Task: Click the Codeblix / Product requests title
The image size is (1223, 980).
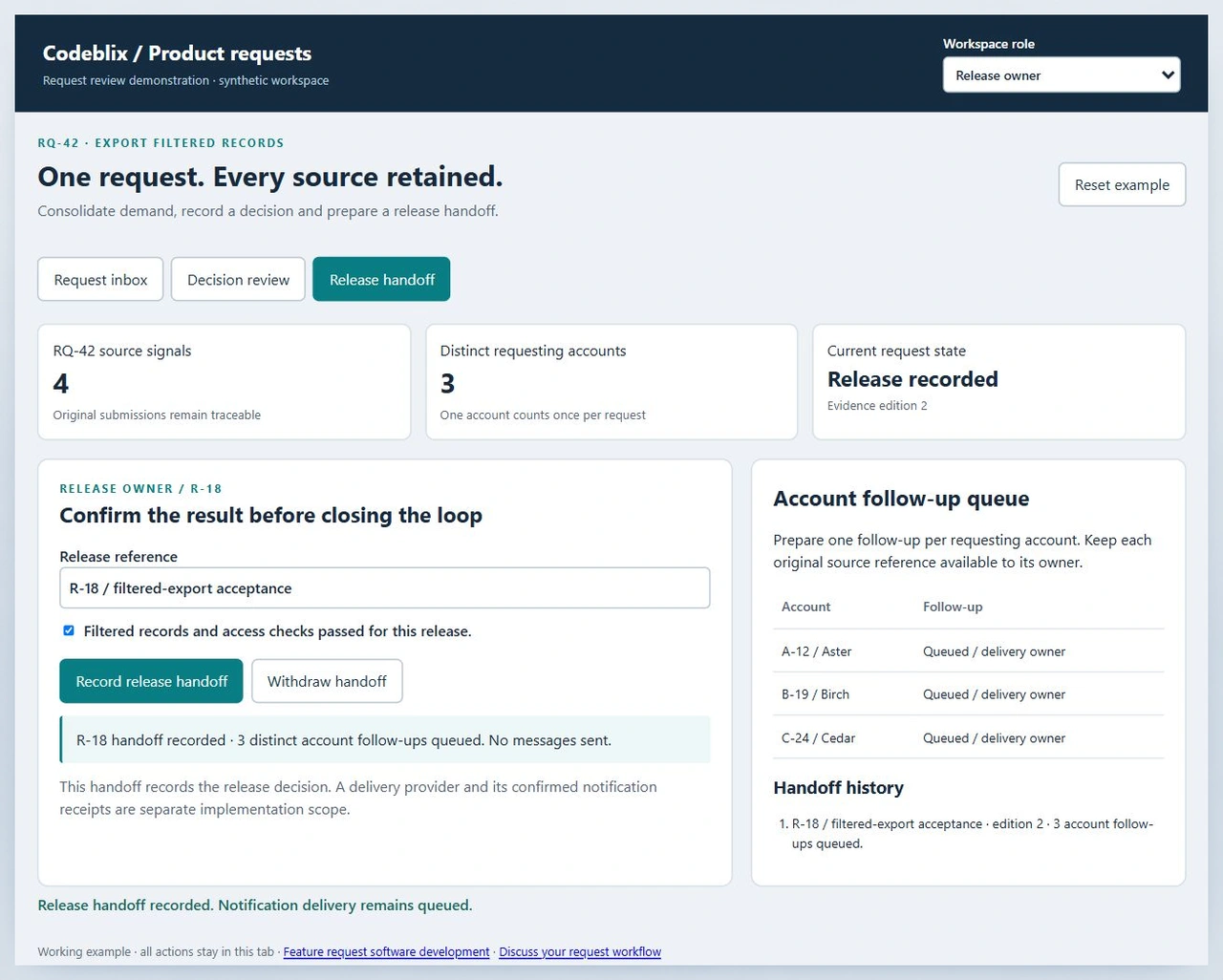Action: (177, 53)
